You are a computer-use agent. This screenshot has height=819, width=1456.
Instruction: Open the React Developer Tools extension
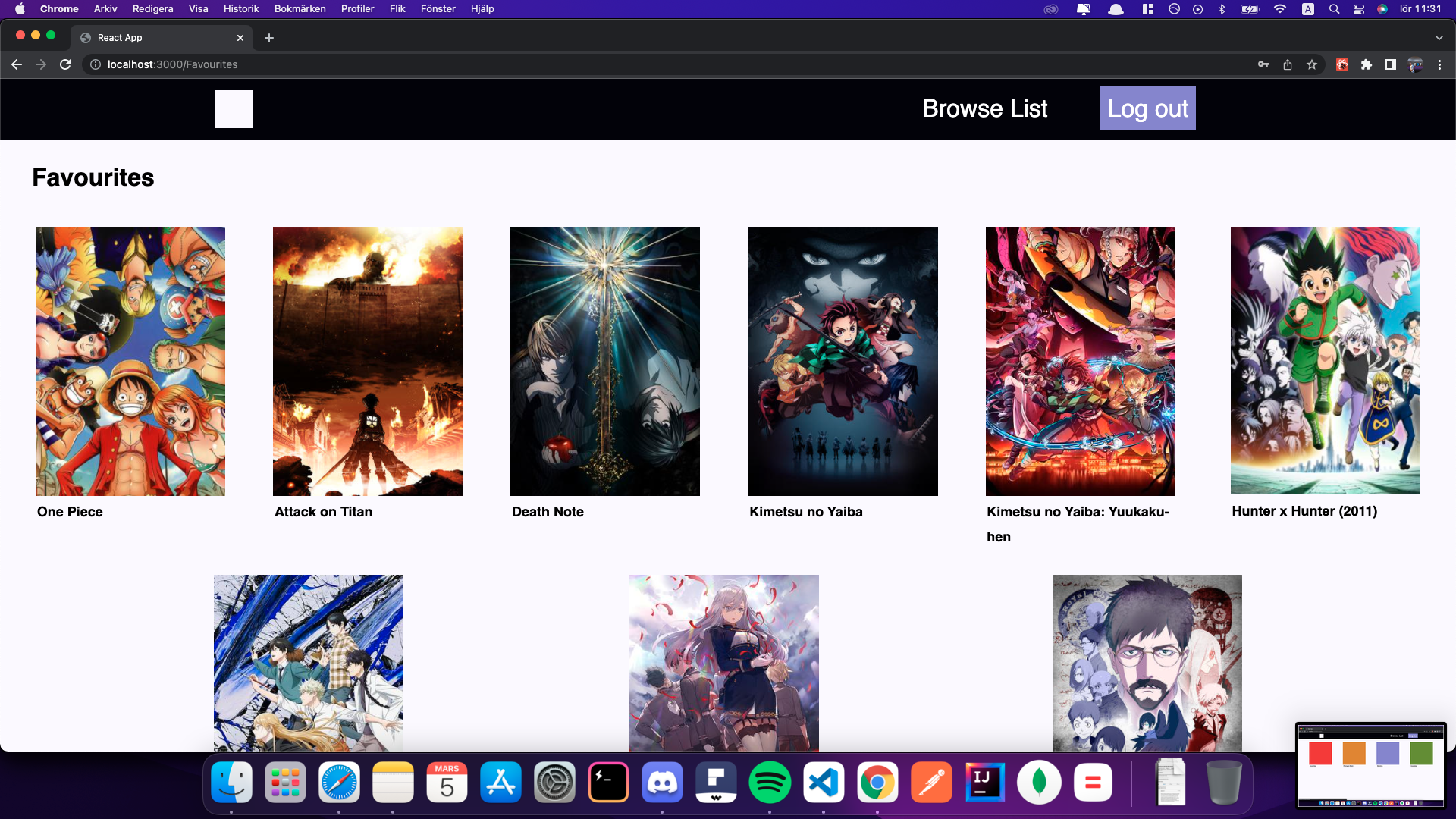point(1342,64)
